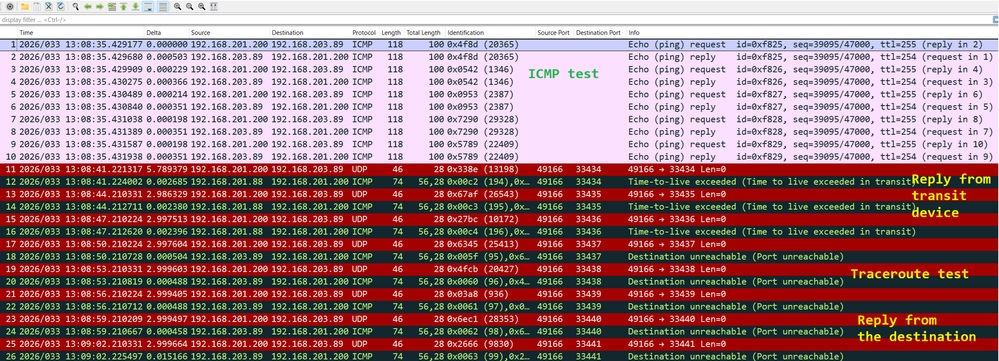Select packet 17 UDP 49166 → 33437
The height and width of the screenshot is (361, 999).
pos(500,244)
